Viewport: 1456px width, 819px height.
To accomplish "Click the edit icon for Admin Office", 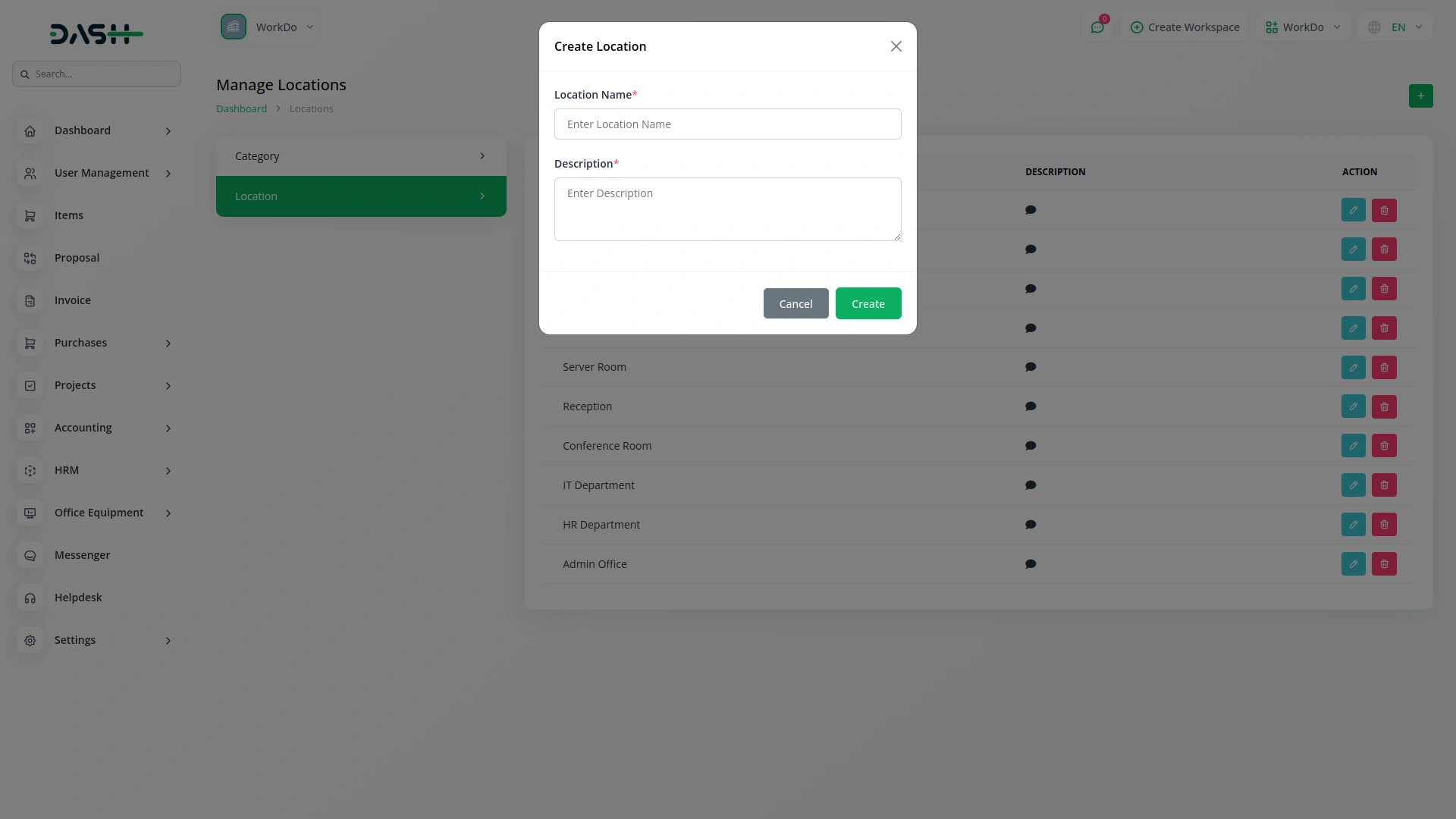I will click(x=1353, y=564).
